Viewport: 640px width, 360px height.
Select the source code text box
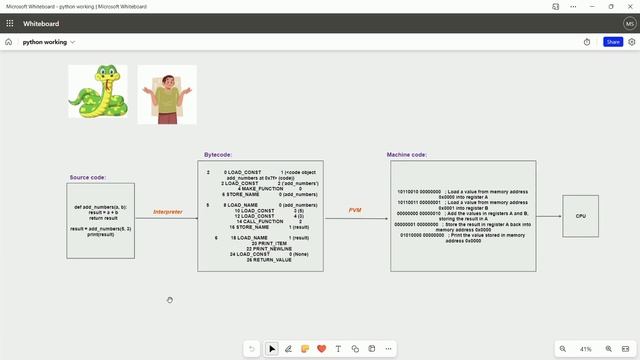[100, 221]
